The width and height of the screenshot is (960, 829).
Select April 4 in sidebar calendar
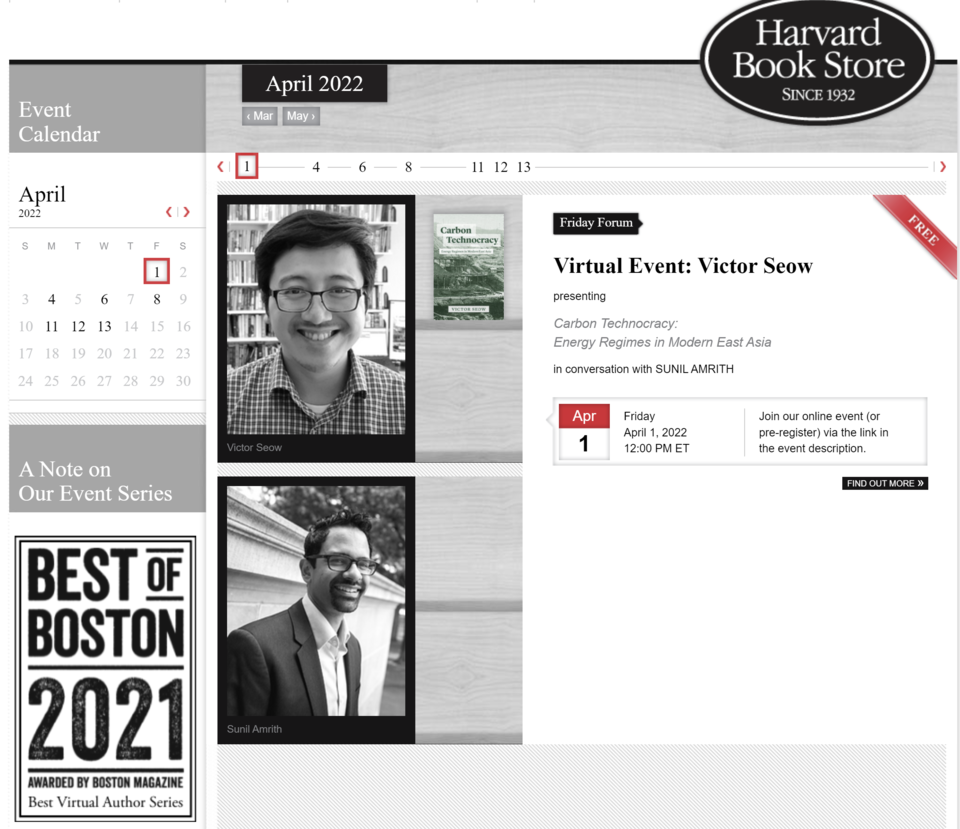click(x=51, y=299)
